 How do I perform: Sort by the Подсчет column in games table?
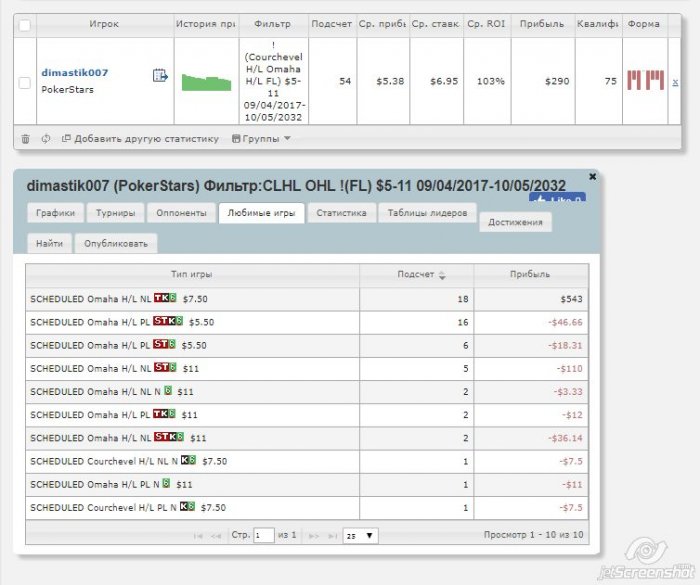(417, 275)
